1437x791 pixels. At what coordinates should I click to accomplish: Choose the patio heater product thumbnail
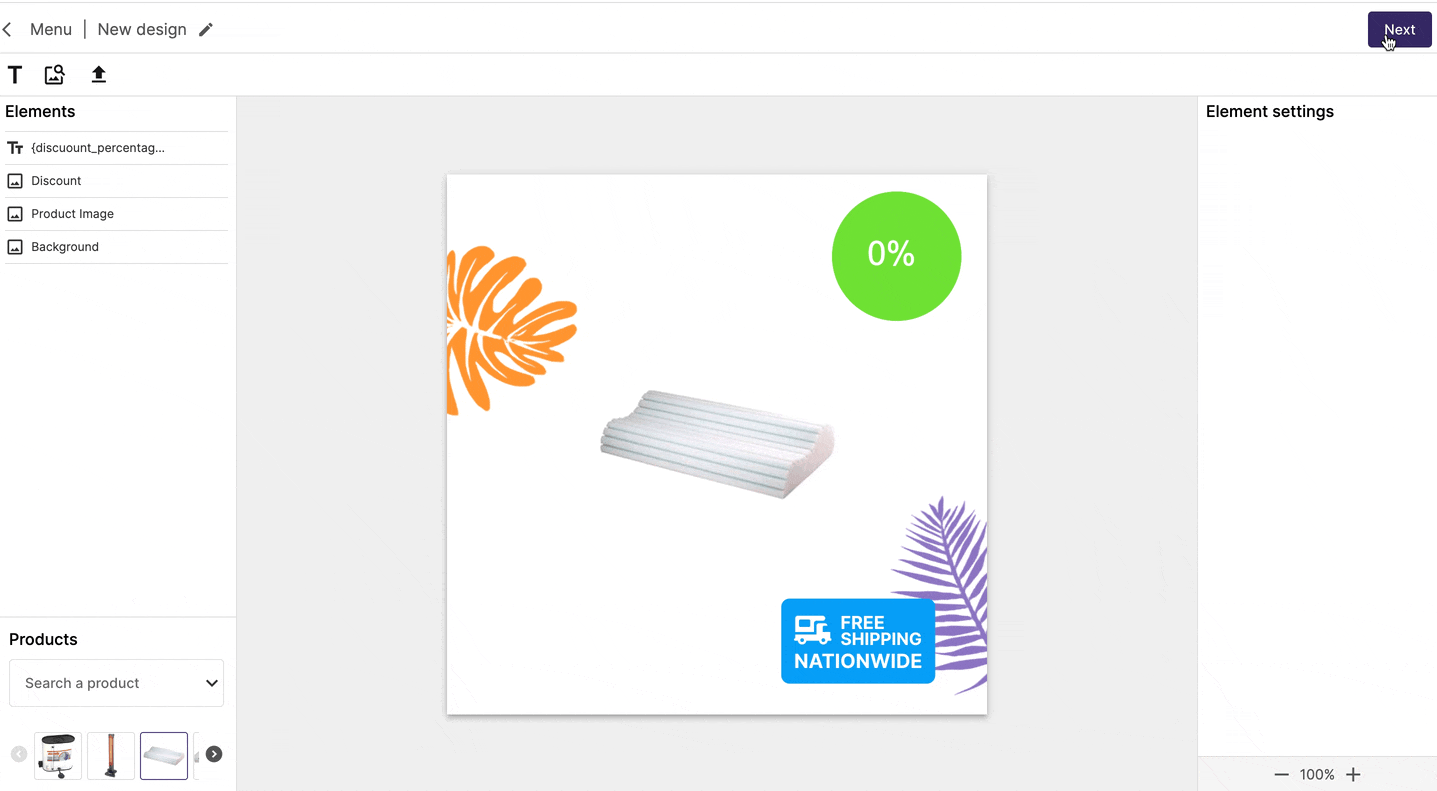(111, 755)
